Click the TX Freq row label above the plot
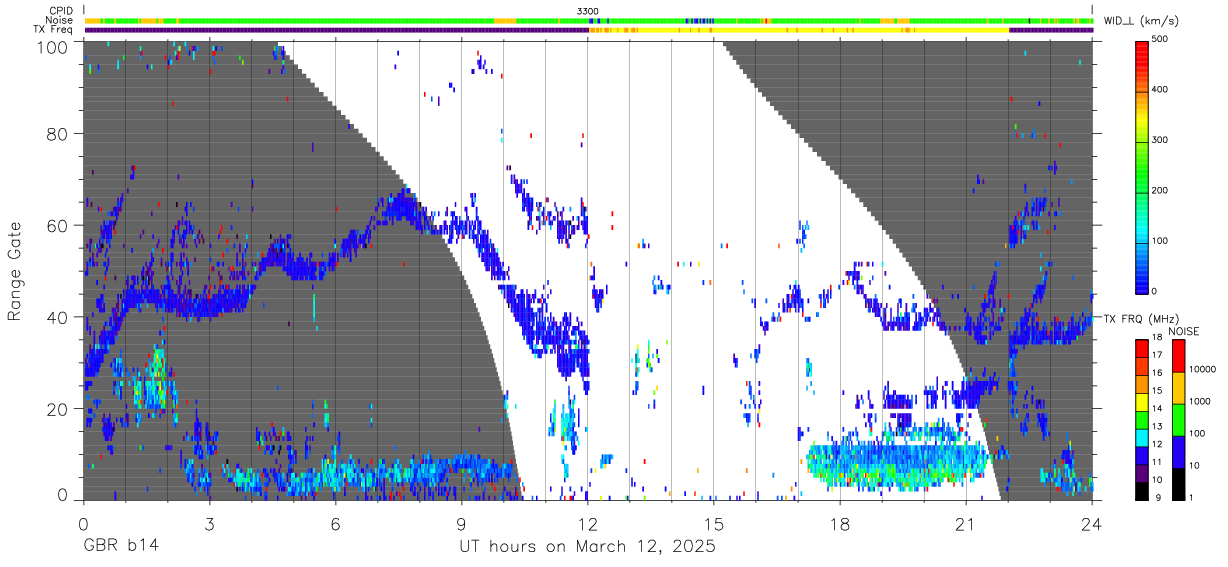This screenshot has height=567, width=1228. 54,29
